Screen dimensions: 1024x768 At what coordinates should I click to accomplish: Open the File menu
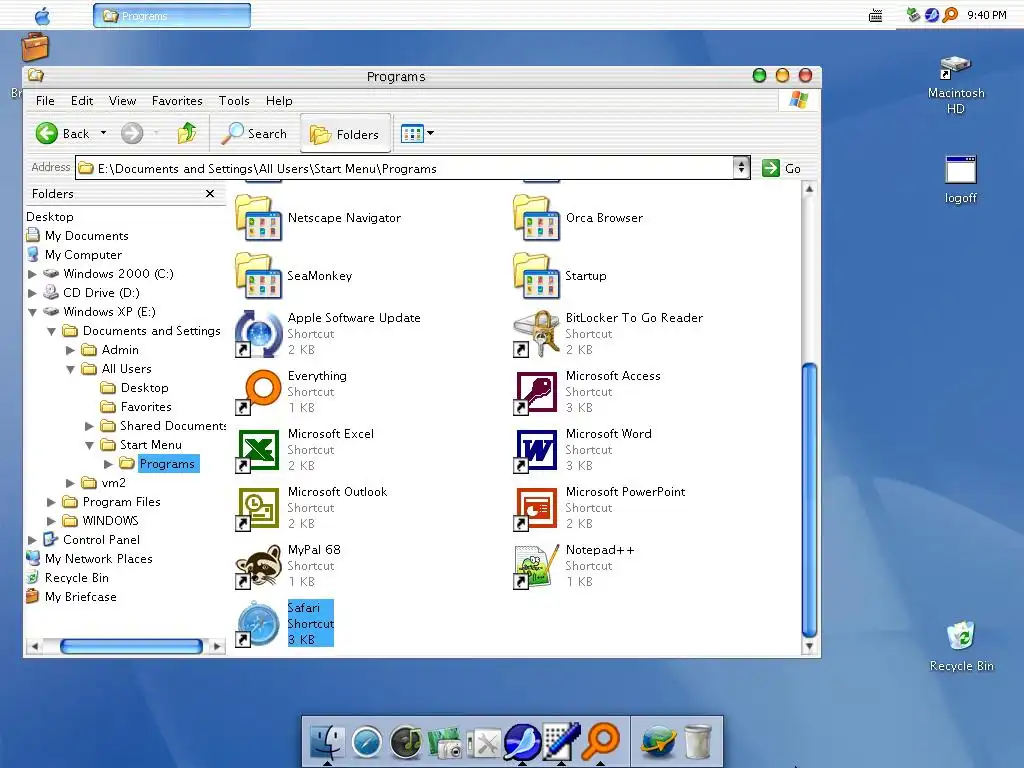(x=45, y=101)
